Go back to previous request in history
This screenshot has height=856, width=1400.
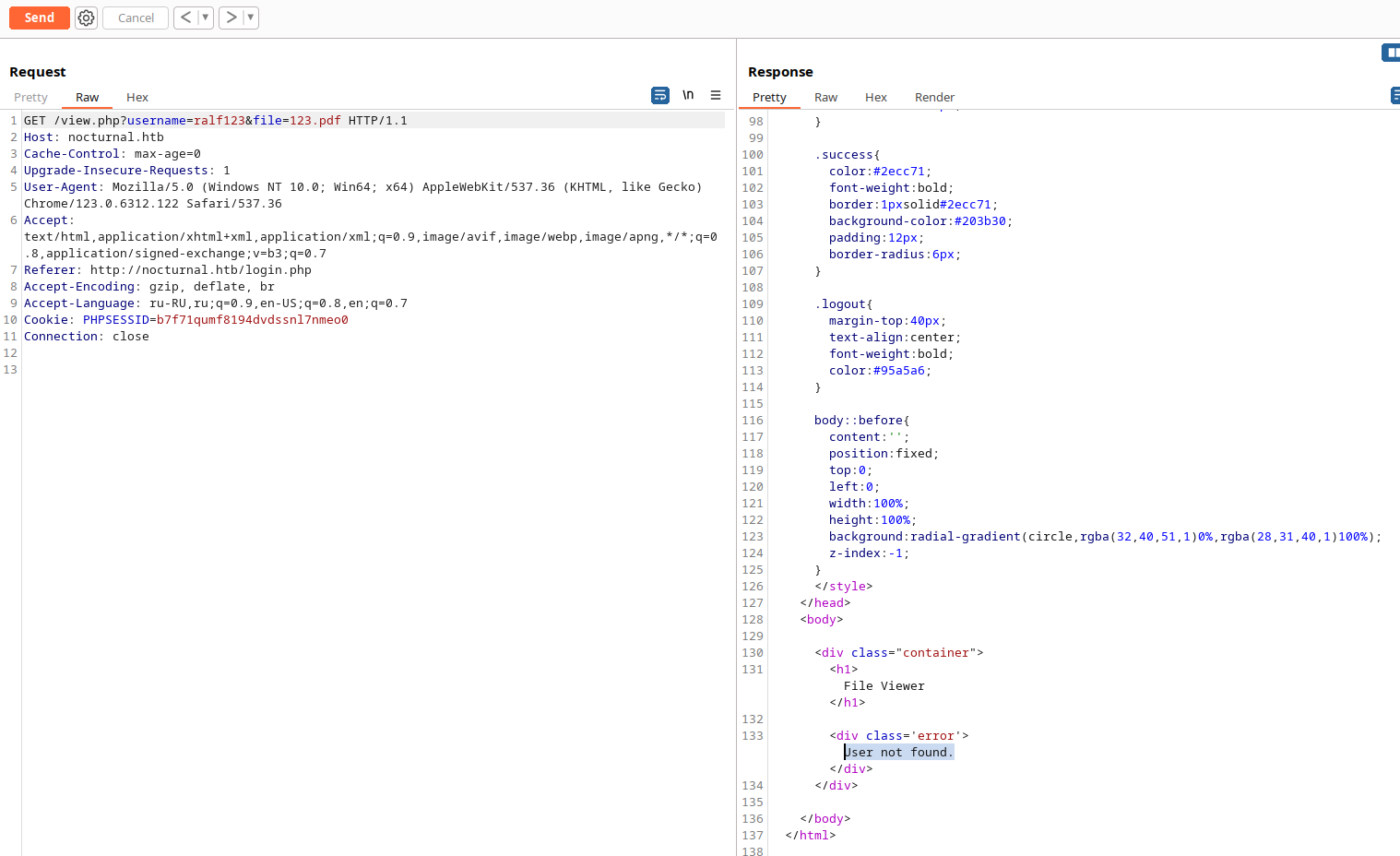point(186,18)
